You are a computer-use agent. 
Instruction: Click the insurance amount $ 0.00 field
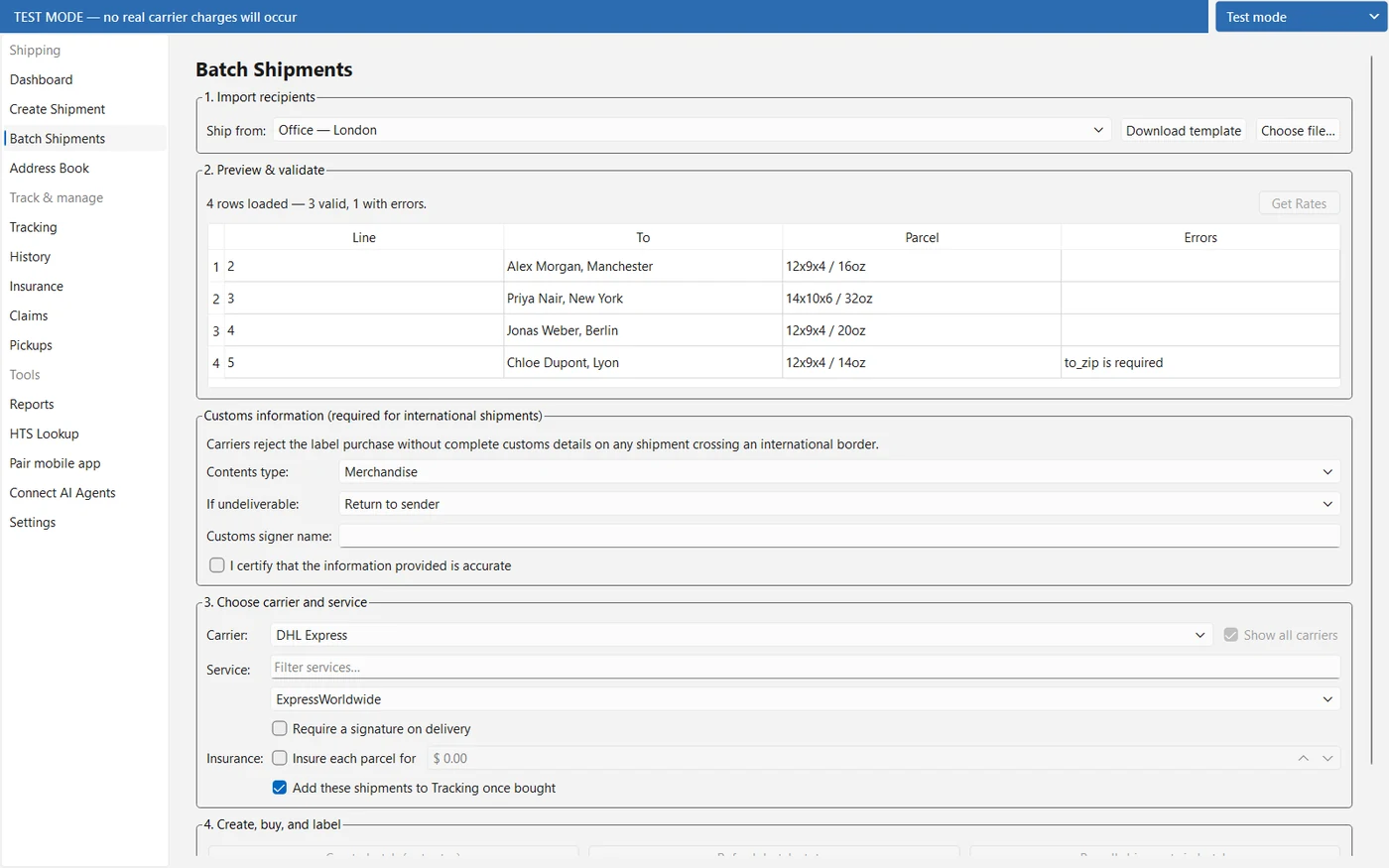click(x=858, y=758)
